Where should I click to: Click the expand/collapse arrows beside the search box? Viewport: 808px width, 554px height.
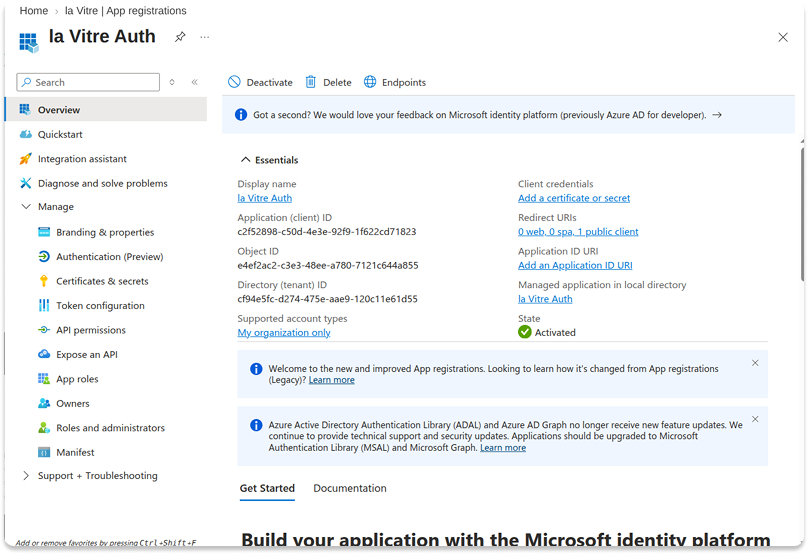172,82
